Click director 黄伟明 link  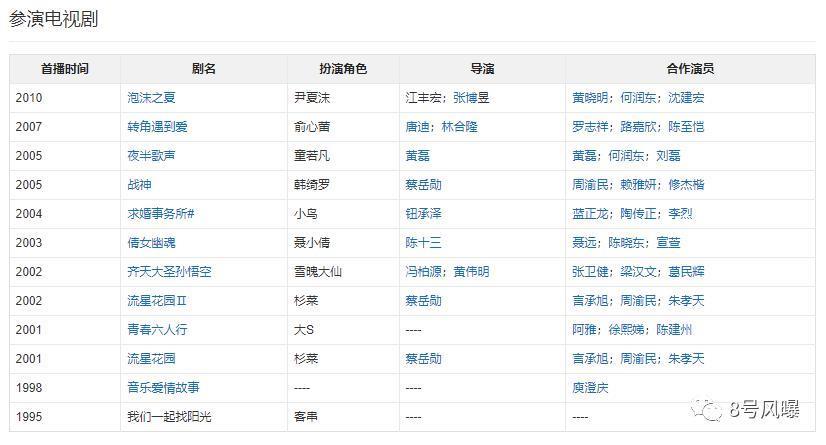coord(471,271)
